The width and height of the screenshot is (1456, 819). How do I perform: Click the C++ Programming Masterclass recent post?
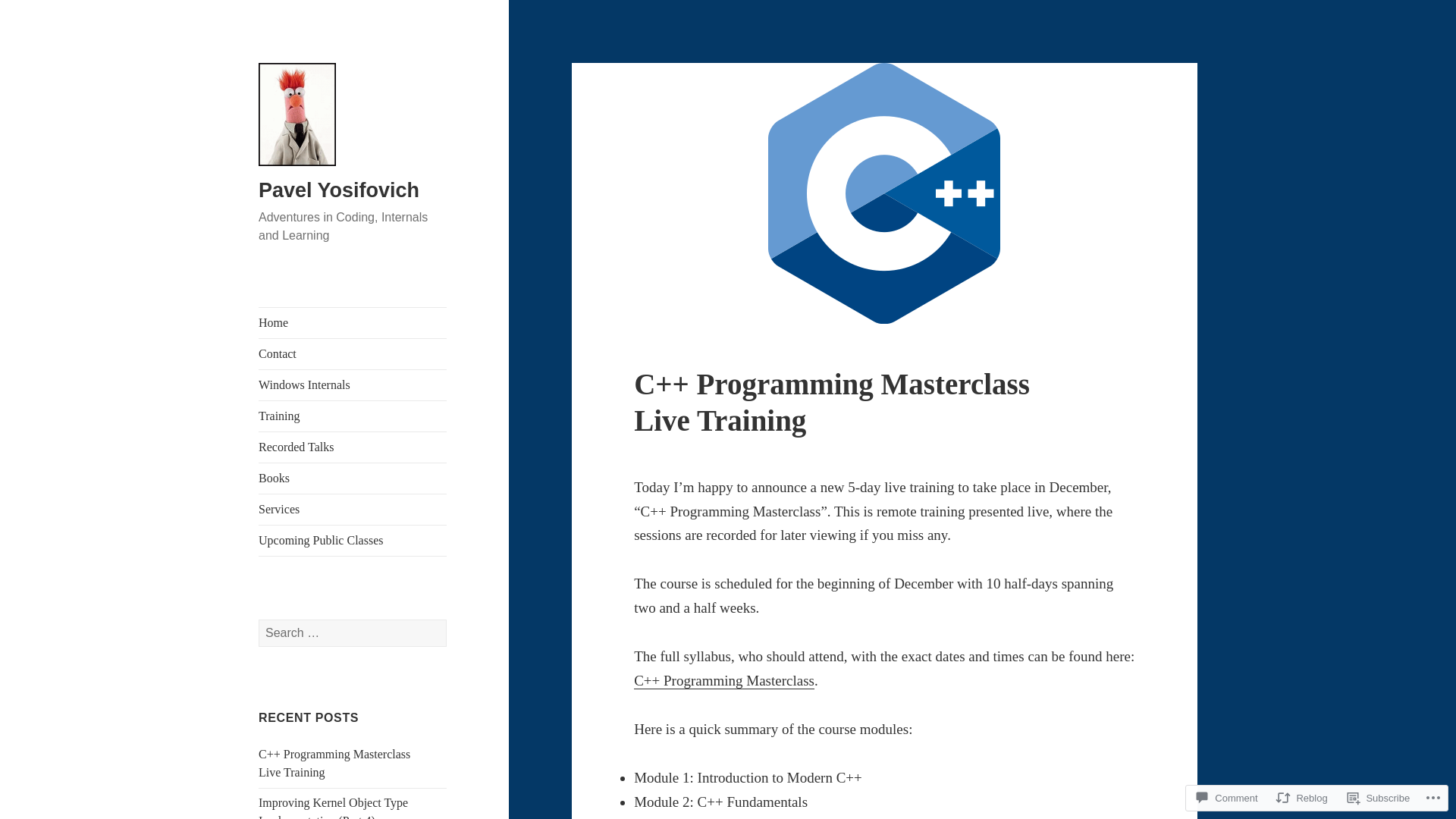coord(334,762)
